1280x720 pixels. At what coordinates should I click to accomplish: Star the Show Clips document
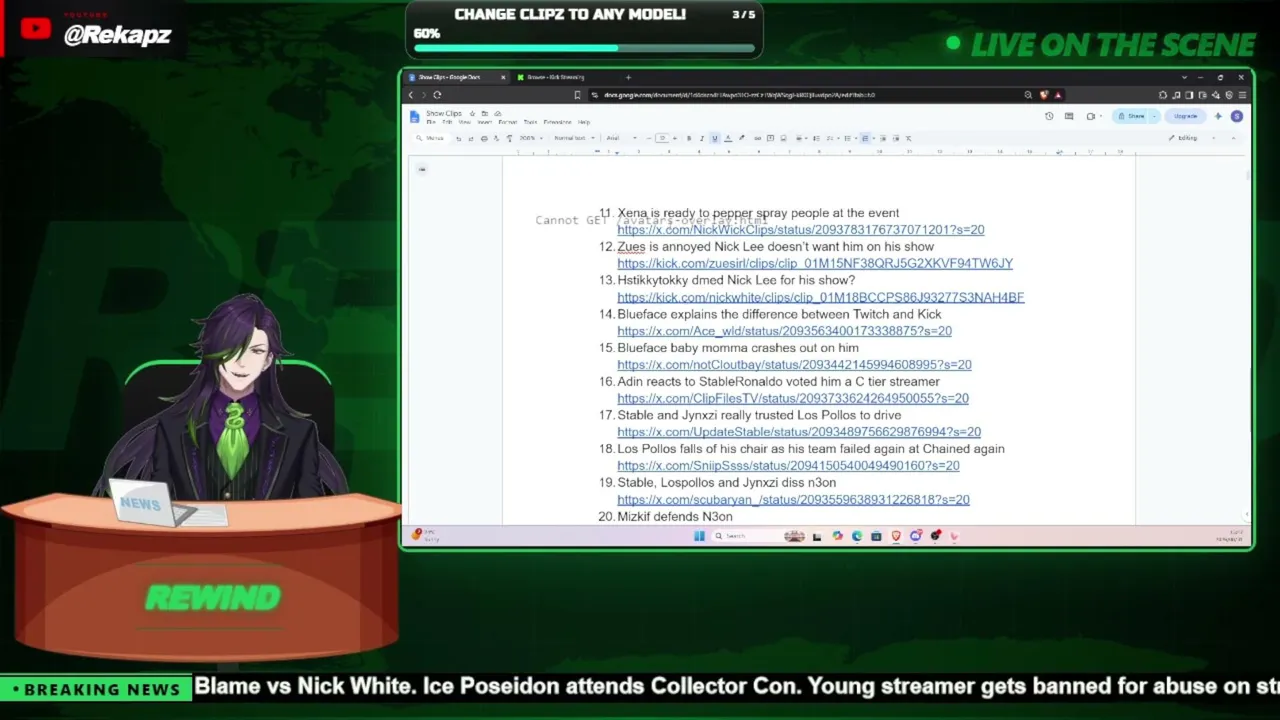(472, 113)
